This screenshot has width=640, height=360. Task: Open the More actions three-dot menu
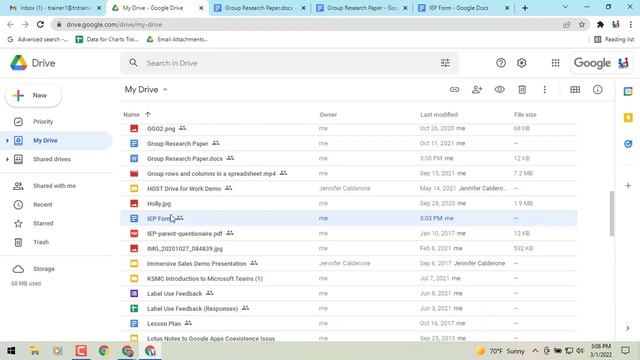click(x=544, y=89)
